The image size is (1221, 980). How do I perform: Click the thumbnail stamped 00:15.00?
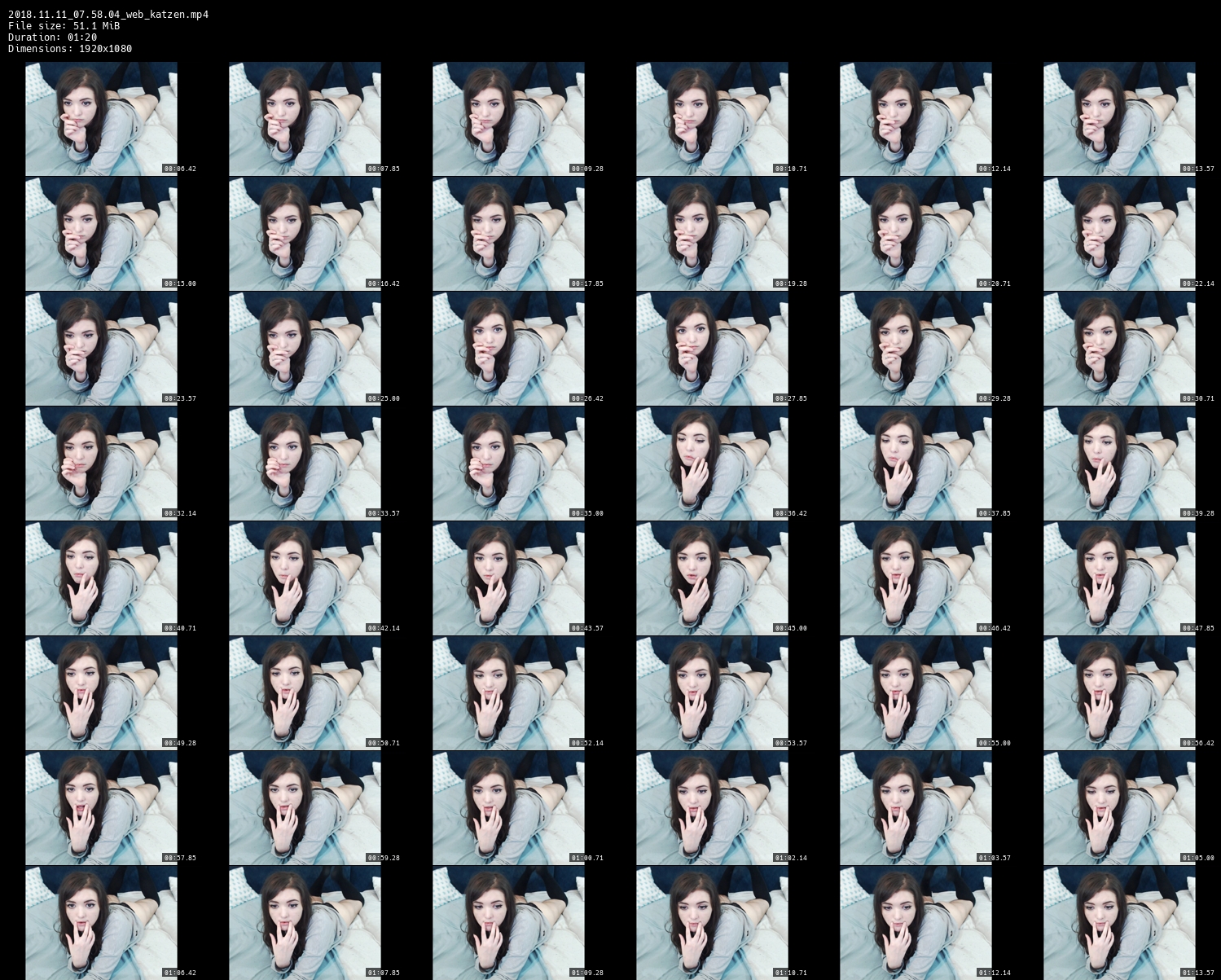(102, 234)
